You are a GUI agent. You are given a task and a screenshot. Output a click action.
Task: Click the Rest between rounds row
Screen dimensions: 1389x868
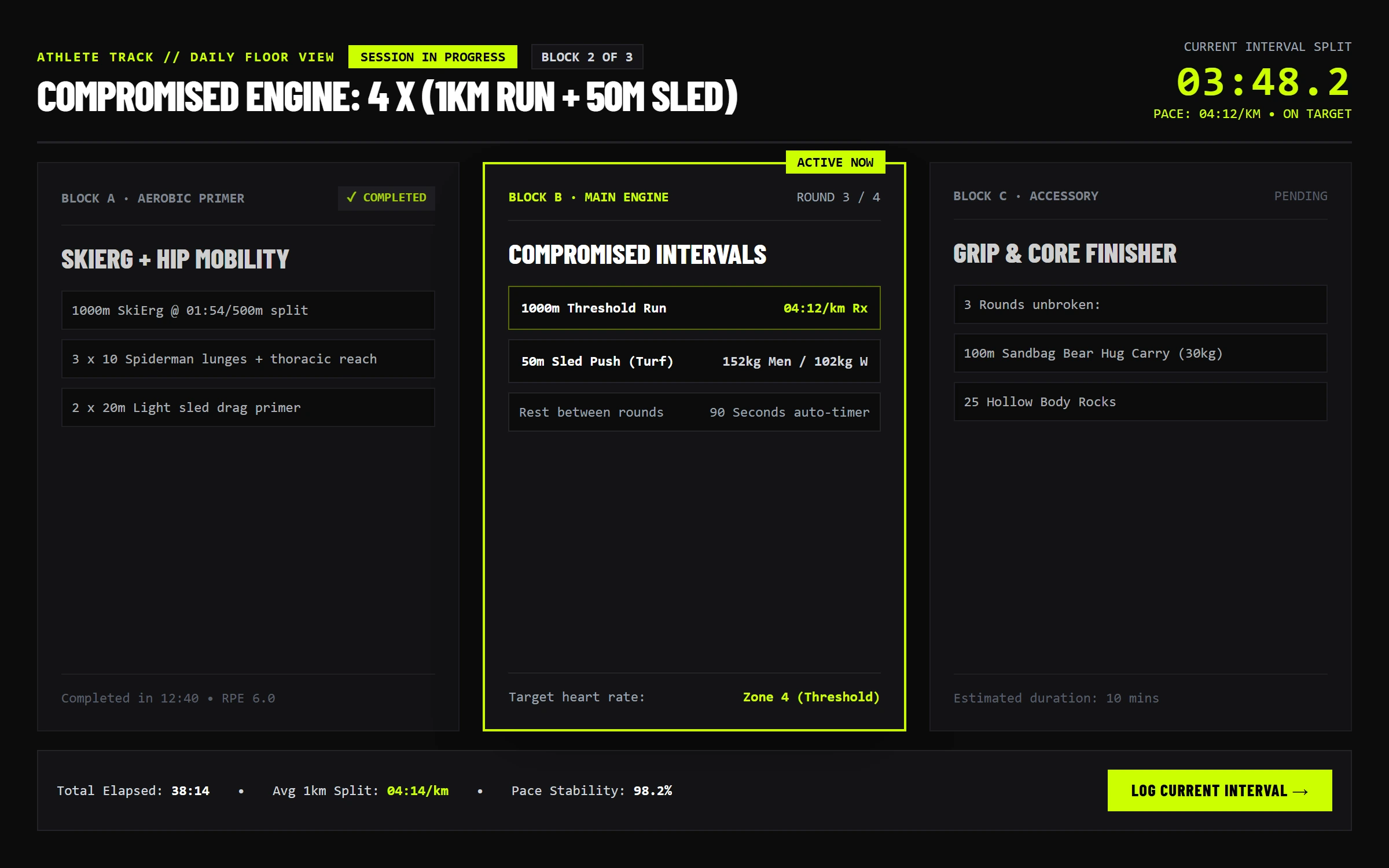[x=694, y=412]
